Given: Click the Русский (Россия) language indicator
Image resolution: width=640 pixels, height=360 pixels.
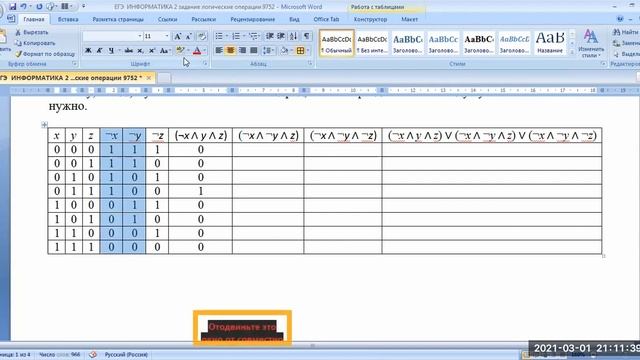Looking at the screenshot, I should coord(126,355).
